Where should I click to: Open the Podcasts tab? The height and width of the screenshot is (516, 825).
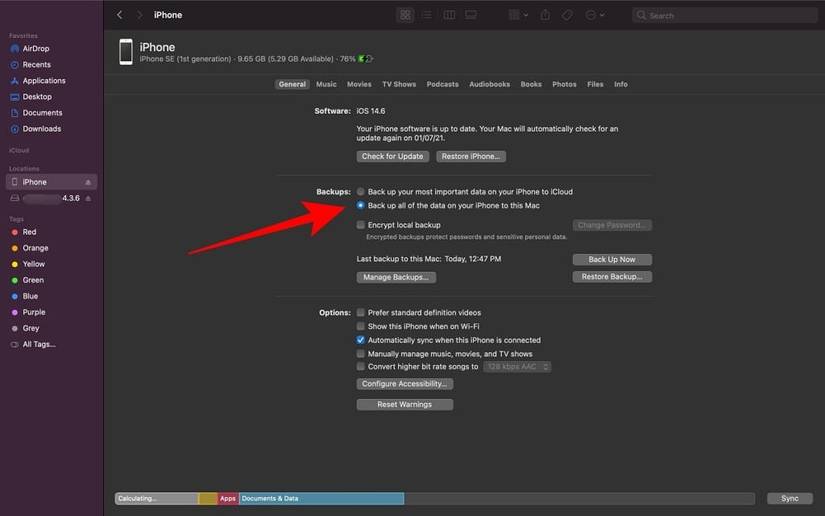coord(442,84)
